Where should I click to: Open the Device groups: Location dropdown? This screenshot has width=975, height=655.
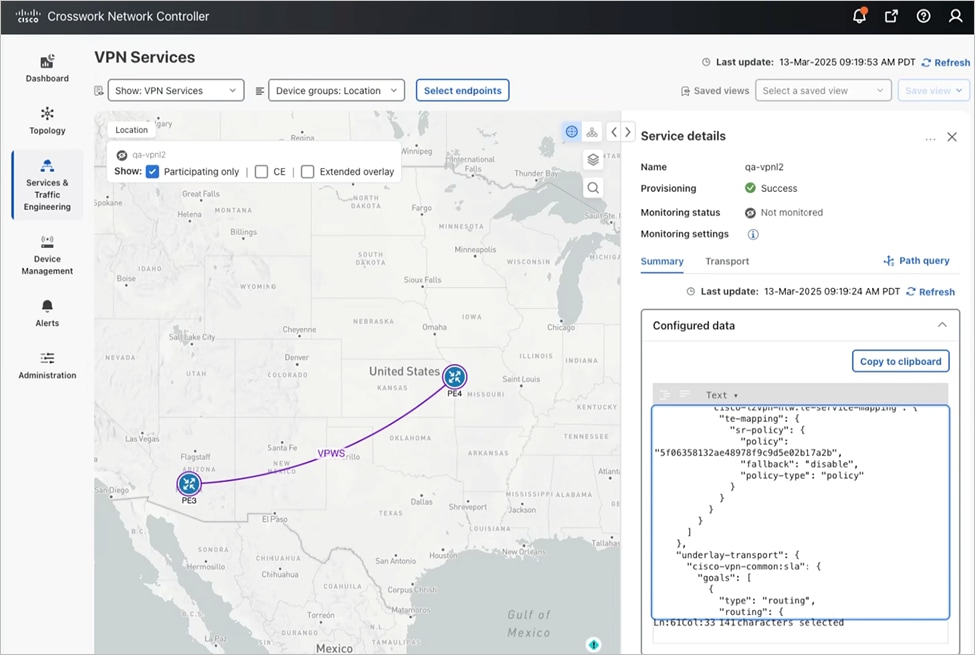coord(336,89)
